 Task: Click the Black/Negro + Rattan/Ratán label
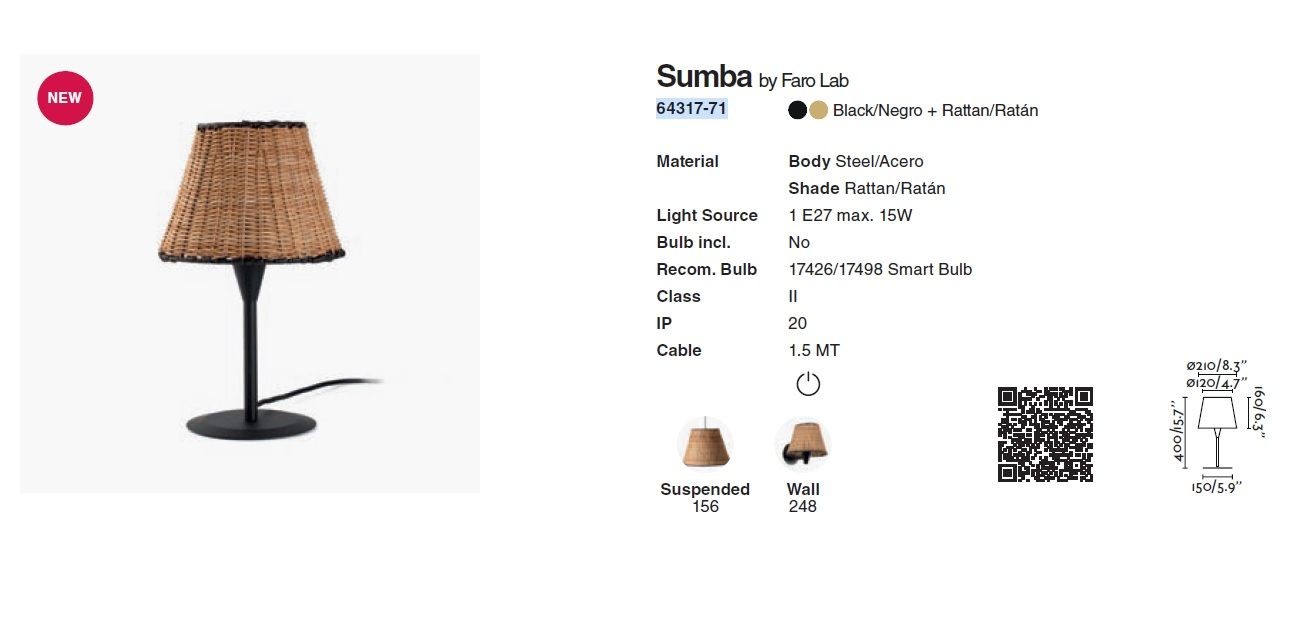tap(936, 111)
